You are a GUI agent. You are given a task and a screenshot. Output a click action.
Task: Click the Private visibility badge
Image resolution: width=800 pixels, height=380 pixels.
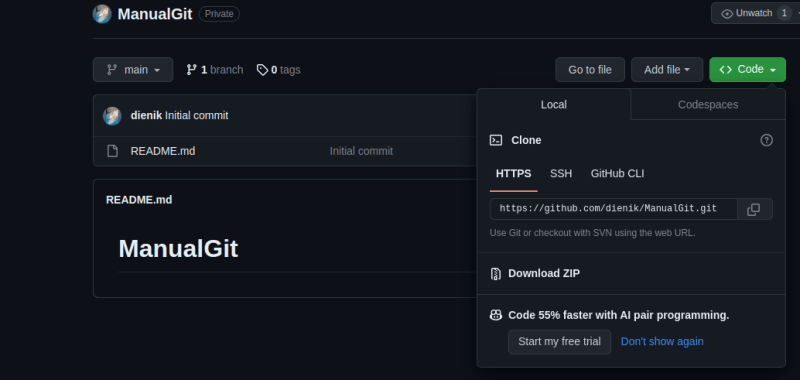coord(219,14)
